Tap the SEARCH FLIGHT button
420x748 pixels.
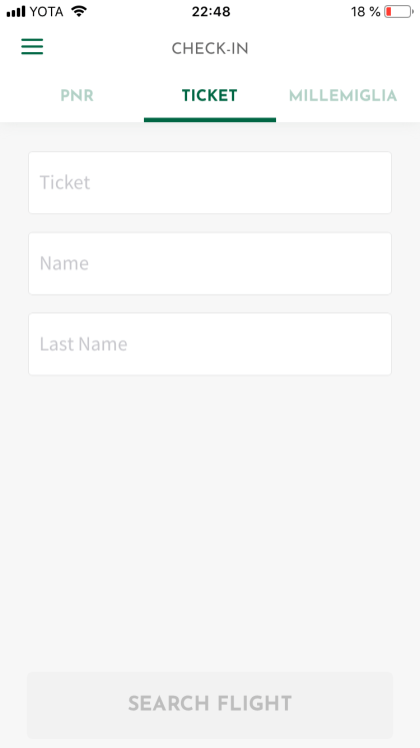tap(210, 705)
